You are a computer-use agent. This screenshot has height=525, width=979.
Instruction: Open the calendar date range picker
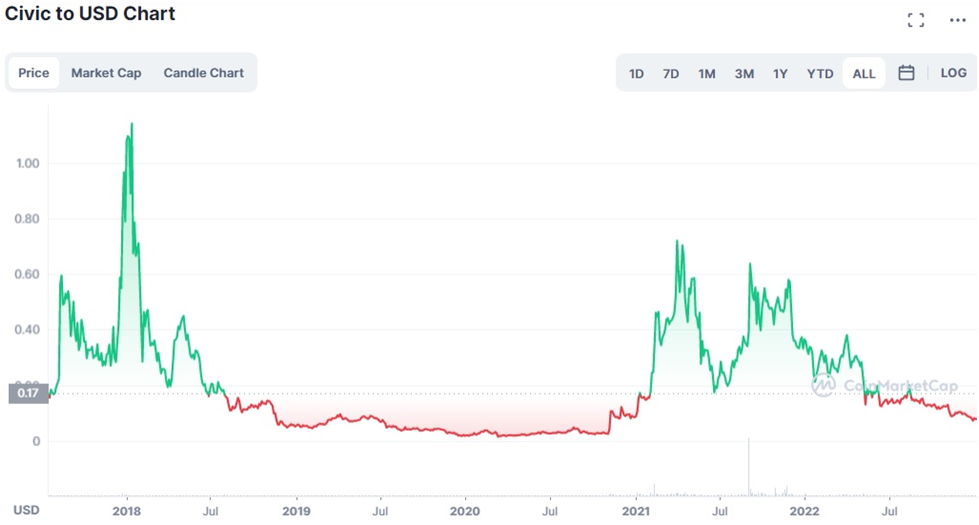[906, 73]
